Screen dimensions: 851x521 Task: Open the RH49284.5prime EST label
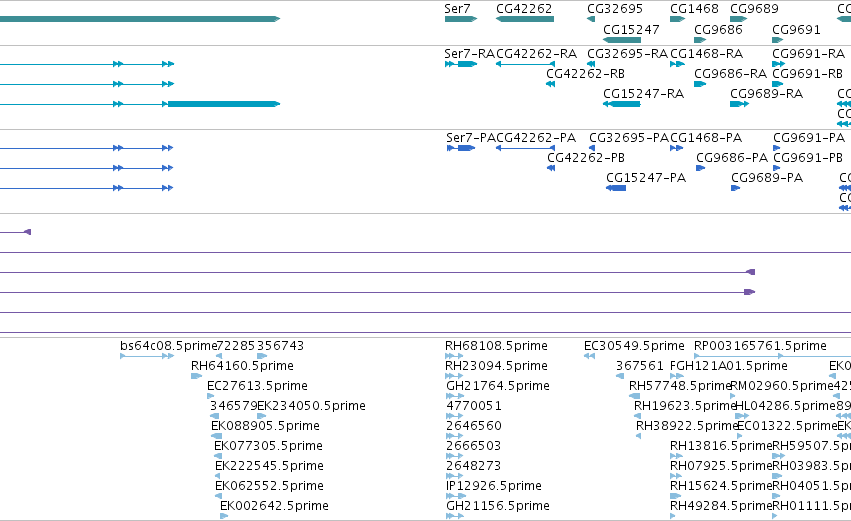point(721,506)
